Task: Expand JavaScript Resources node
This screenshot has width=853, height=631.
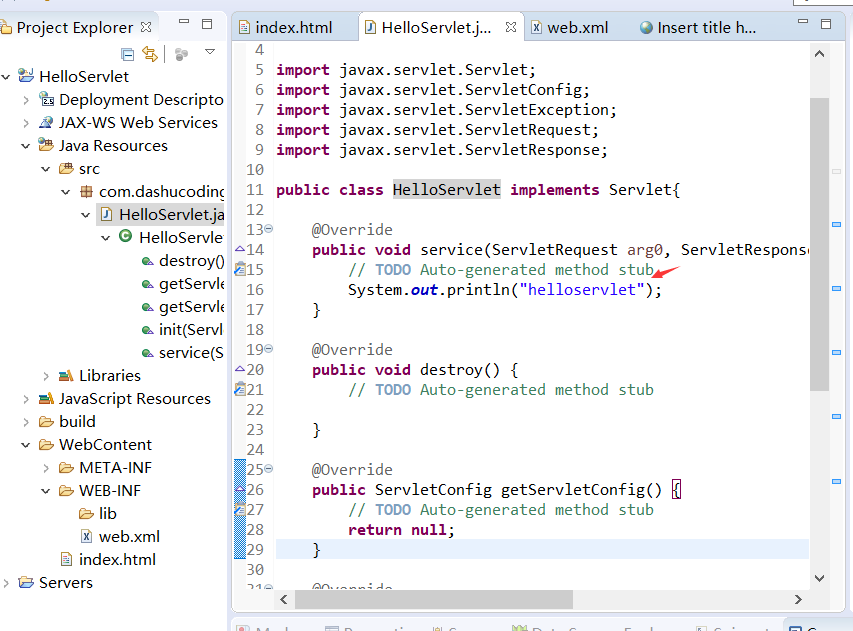Action: (26, 399)
